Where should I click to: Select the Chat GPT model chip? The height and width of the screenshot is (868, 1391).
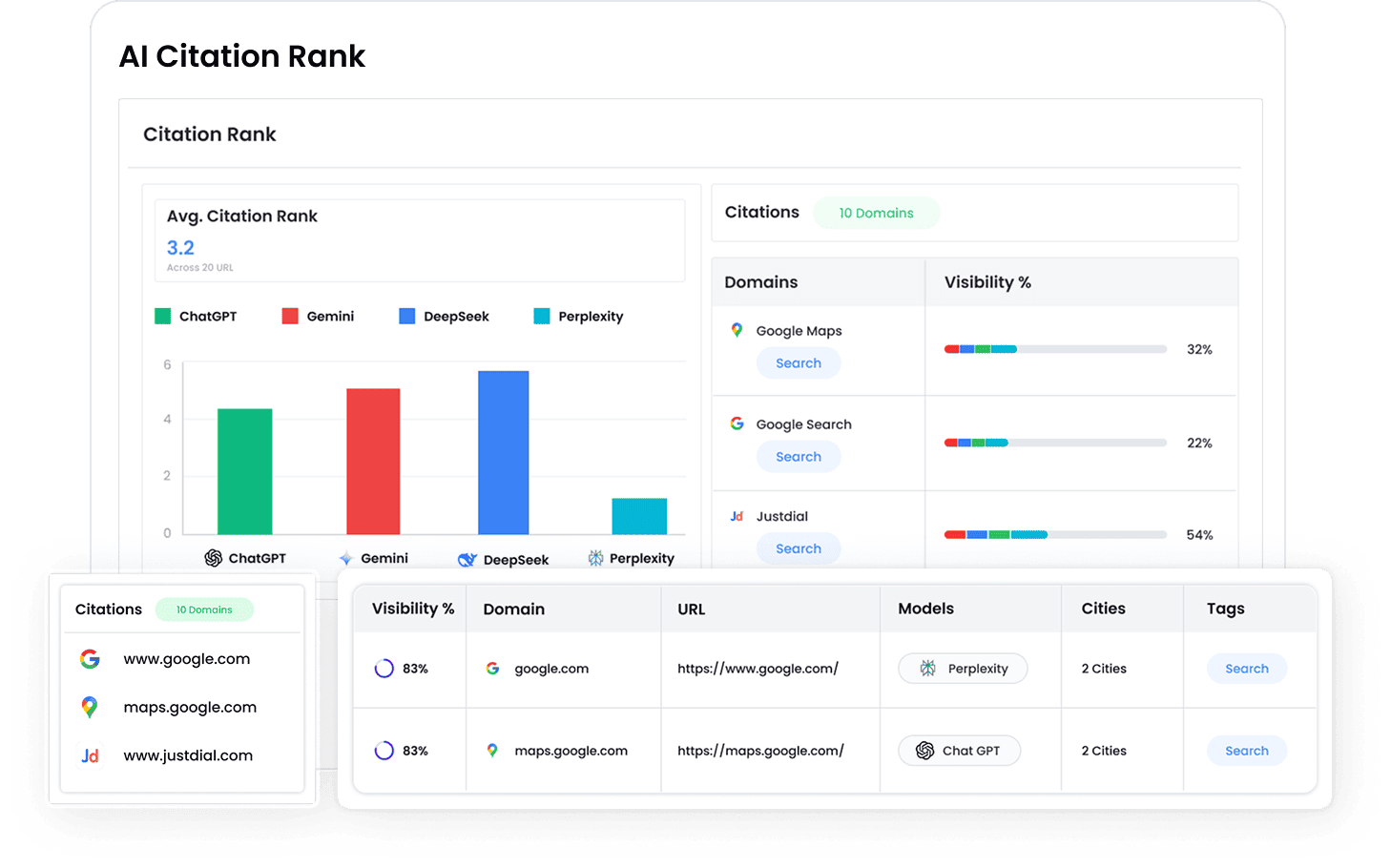click(959, 751)
